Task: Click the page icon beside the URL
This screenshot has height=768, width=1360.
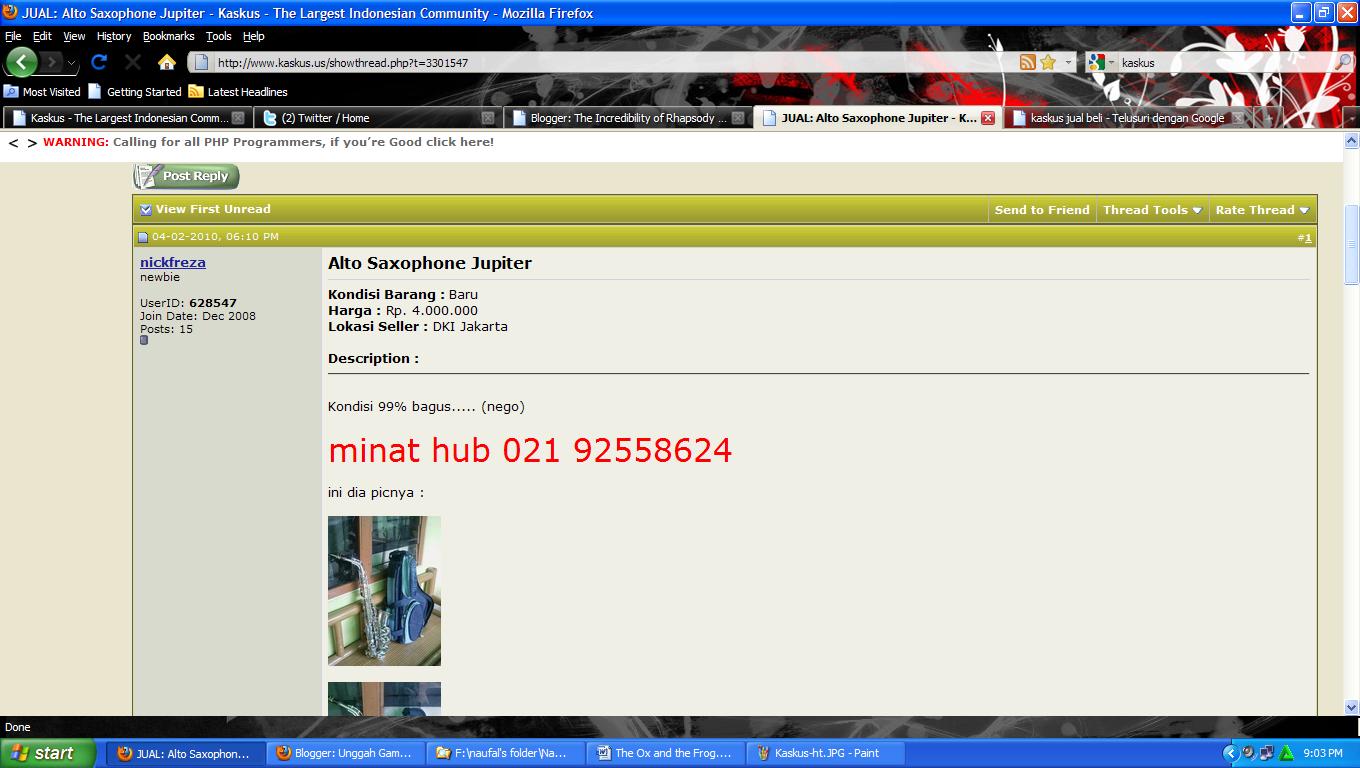Action: point(201,62)
